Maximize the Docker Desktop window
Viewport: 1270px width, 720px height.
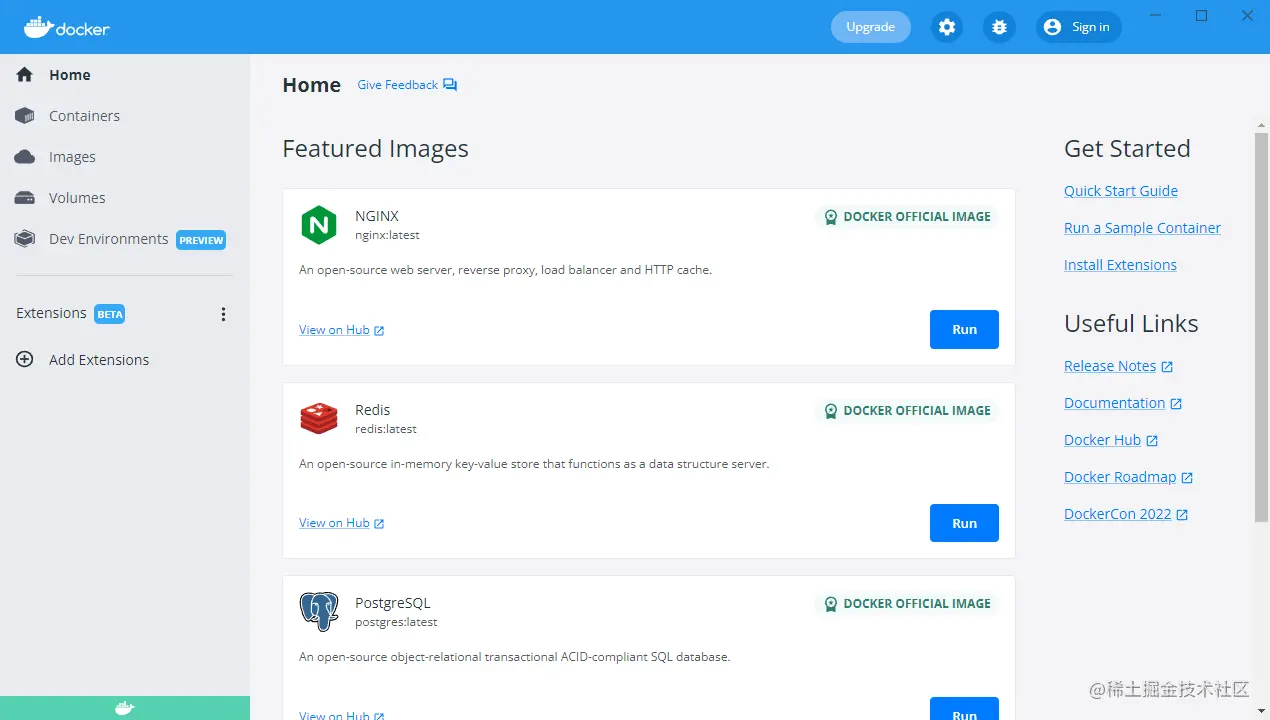[1202, 15]
